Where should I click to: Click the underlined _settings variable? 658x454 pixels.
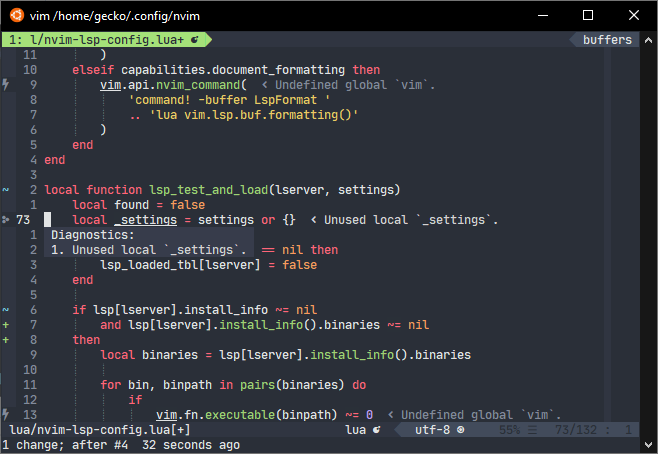[x=146, y=220]
